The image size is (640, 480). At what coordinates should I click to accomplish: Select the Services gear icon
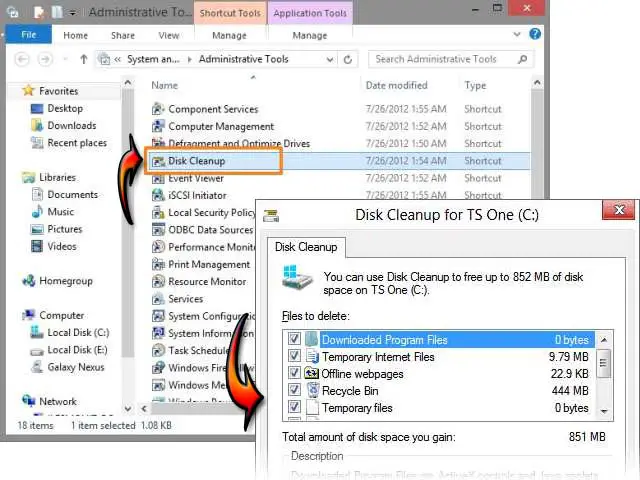coord(158,299)
